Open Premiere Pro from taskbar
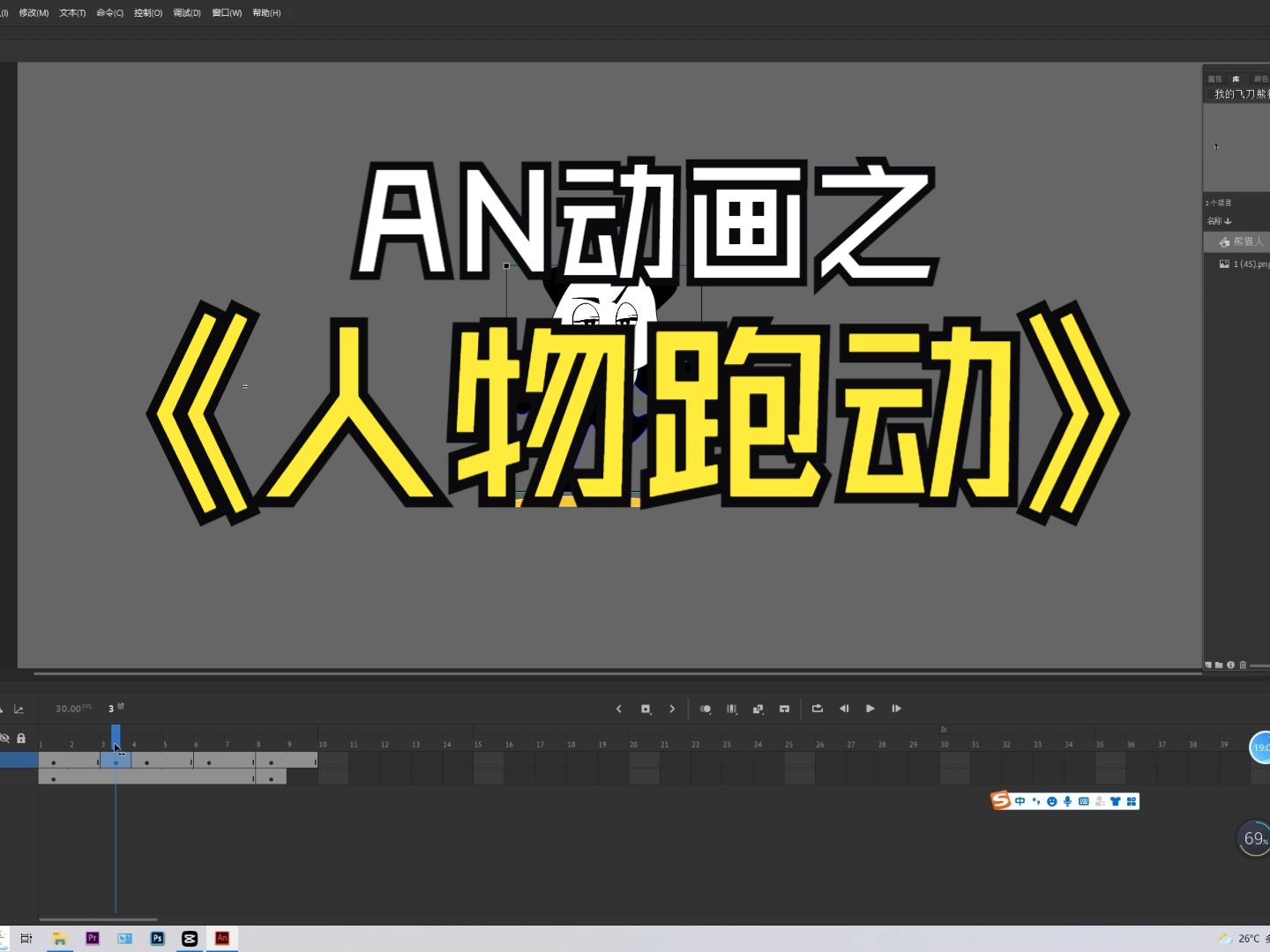 [93, 939]
